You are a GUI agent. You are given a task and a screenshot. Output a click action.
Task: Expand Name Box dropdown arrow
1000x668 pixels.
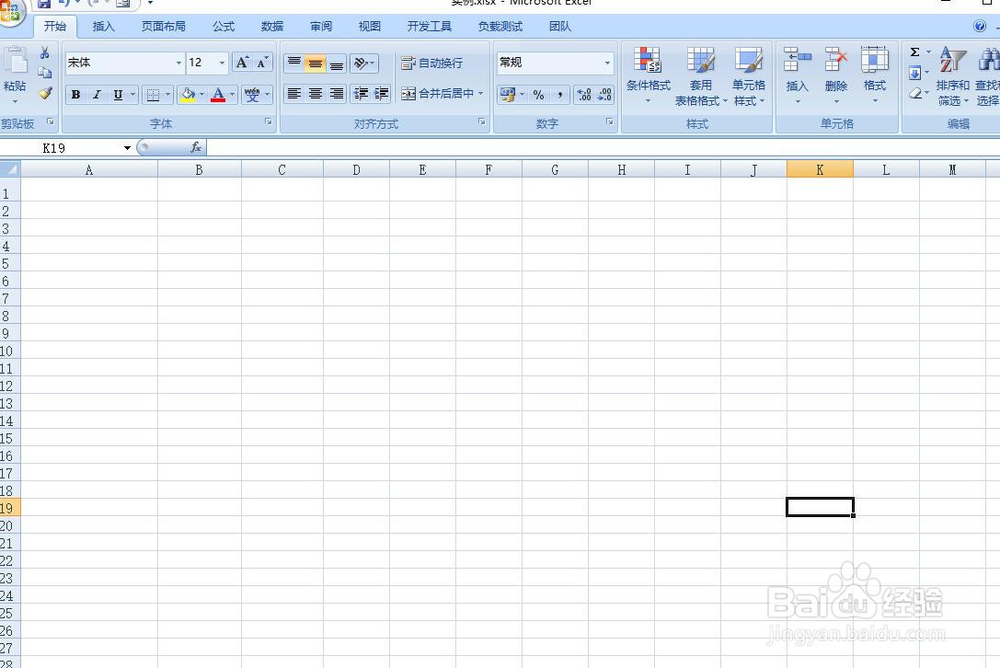[x=127, y=148]
